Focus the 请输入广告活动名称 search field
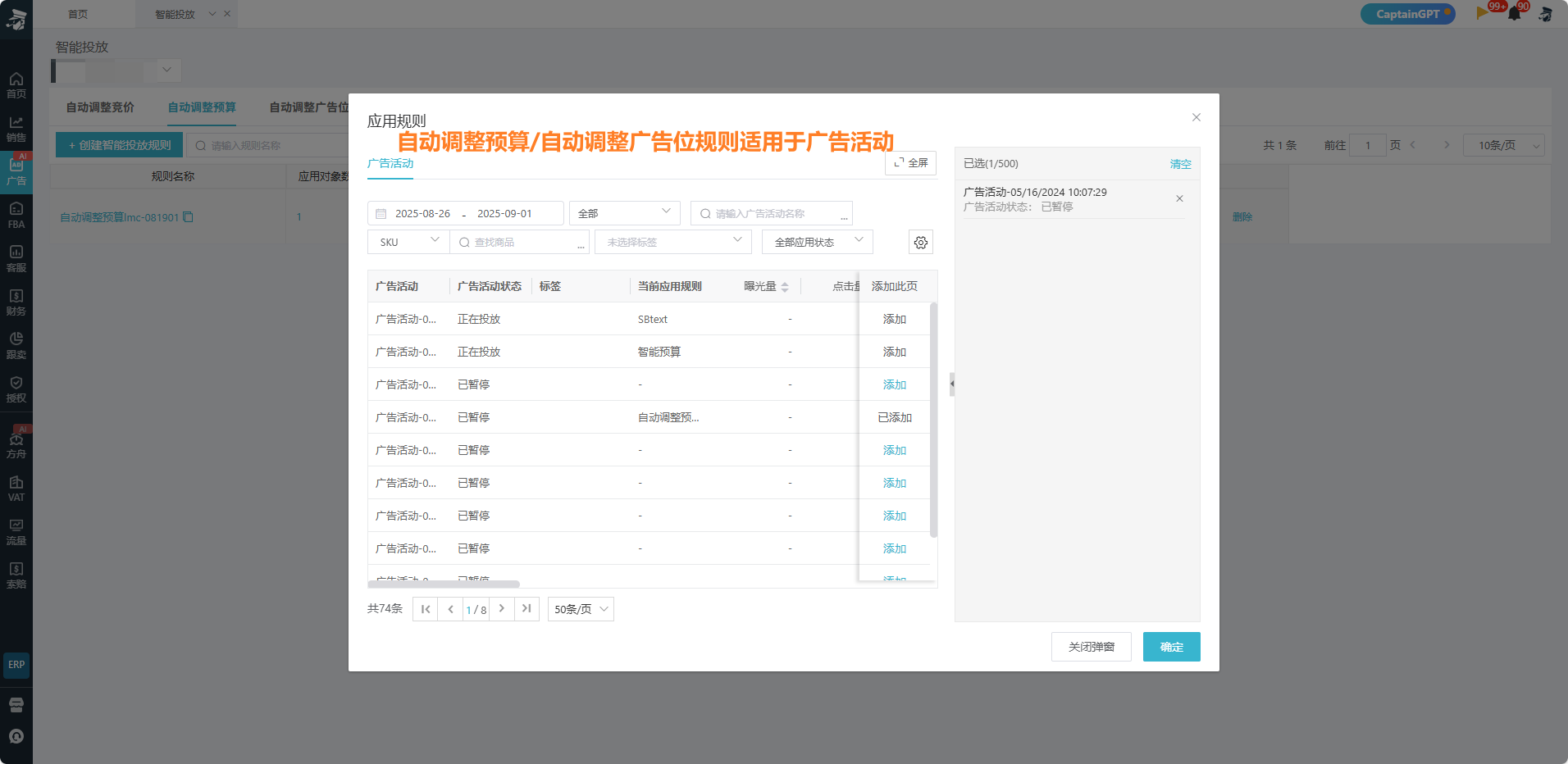The image size is (1568, 764). pos(772,213)
